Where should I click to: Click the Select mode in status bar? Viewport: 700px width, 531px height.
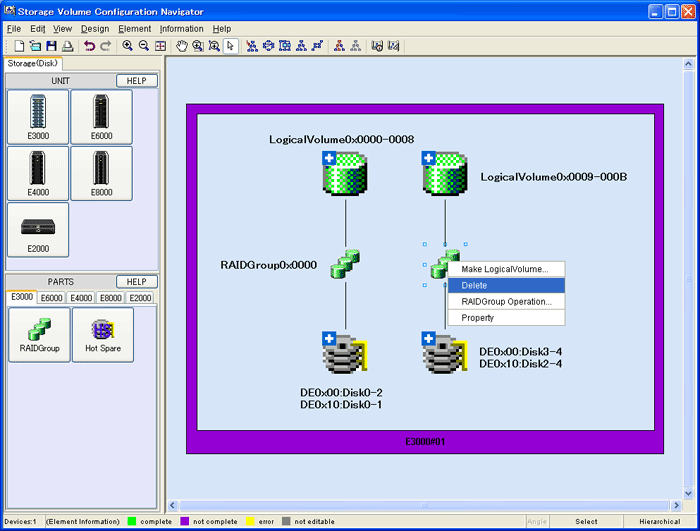tap(586, 522)
